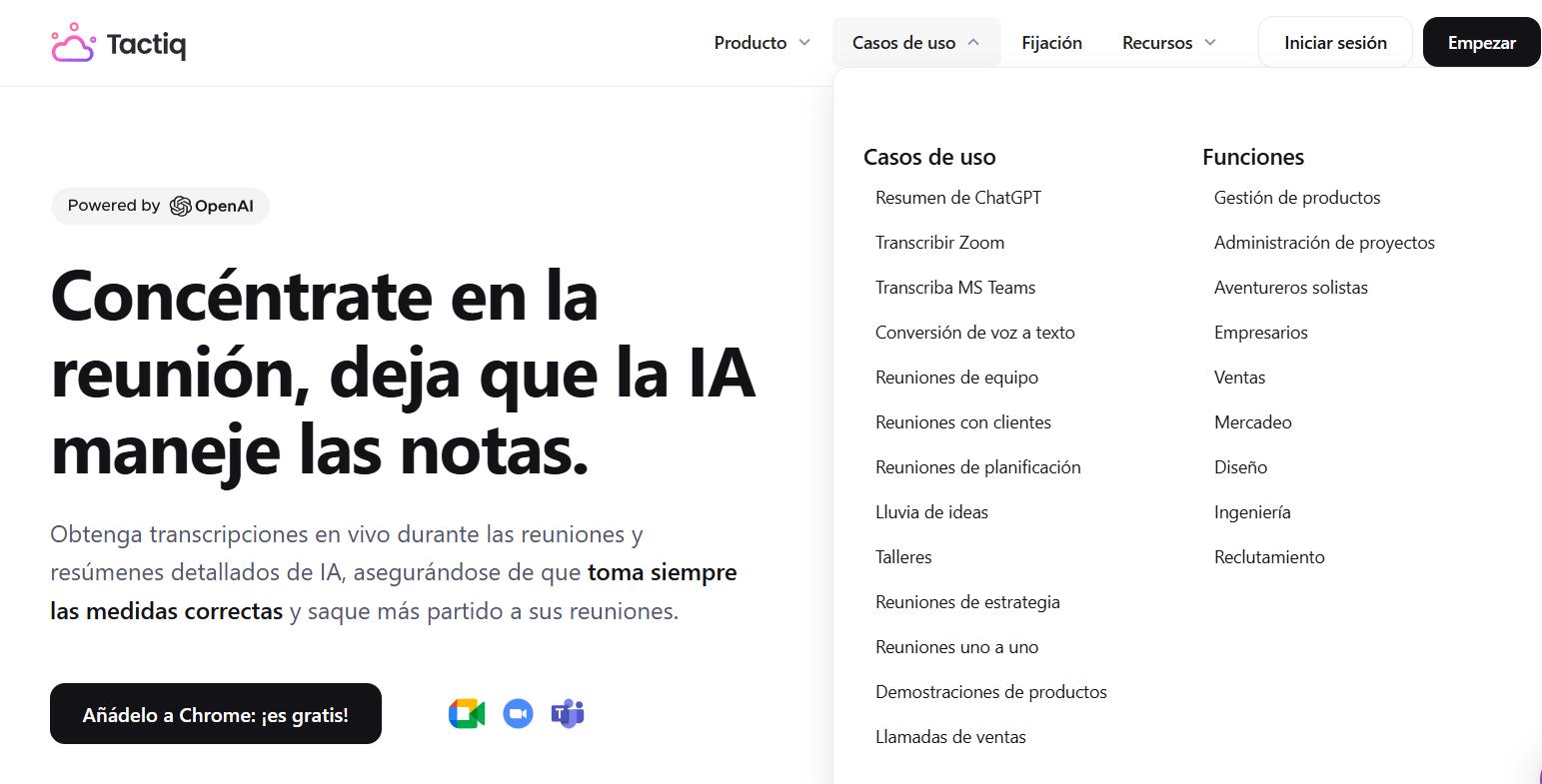Go to Llamadas de ventas
Image resolution: width=1542 pixels, height=784 pixels.
[950, 737]
